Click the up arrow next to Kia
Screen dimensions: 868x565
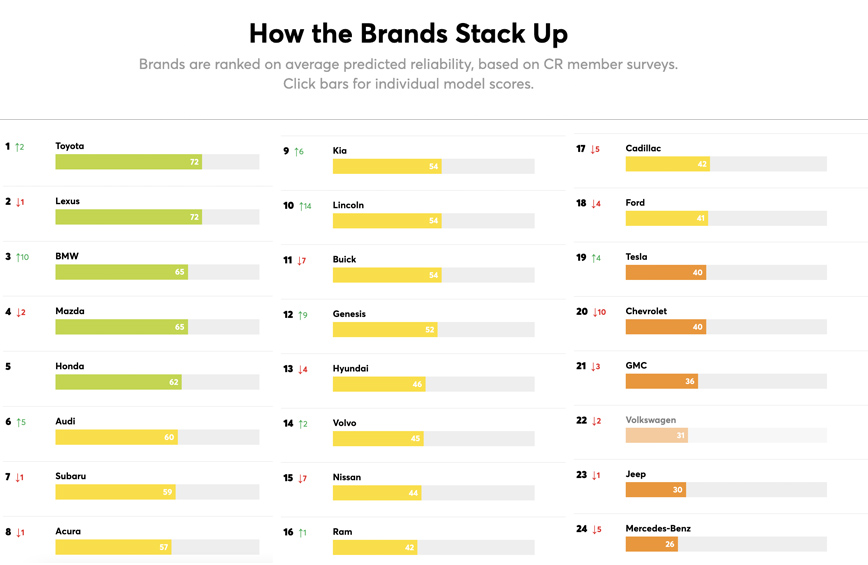(296, 152)
